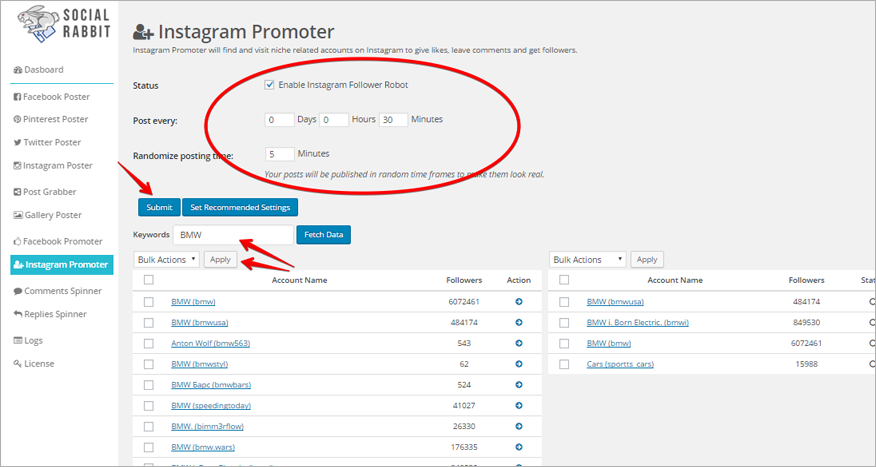The width and height of the screenshot is (876, 467).
Task: Select Twitter Poster in sidebar
Action: (47, 142)
